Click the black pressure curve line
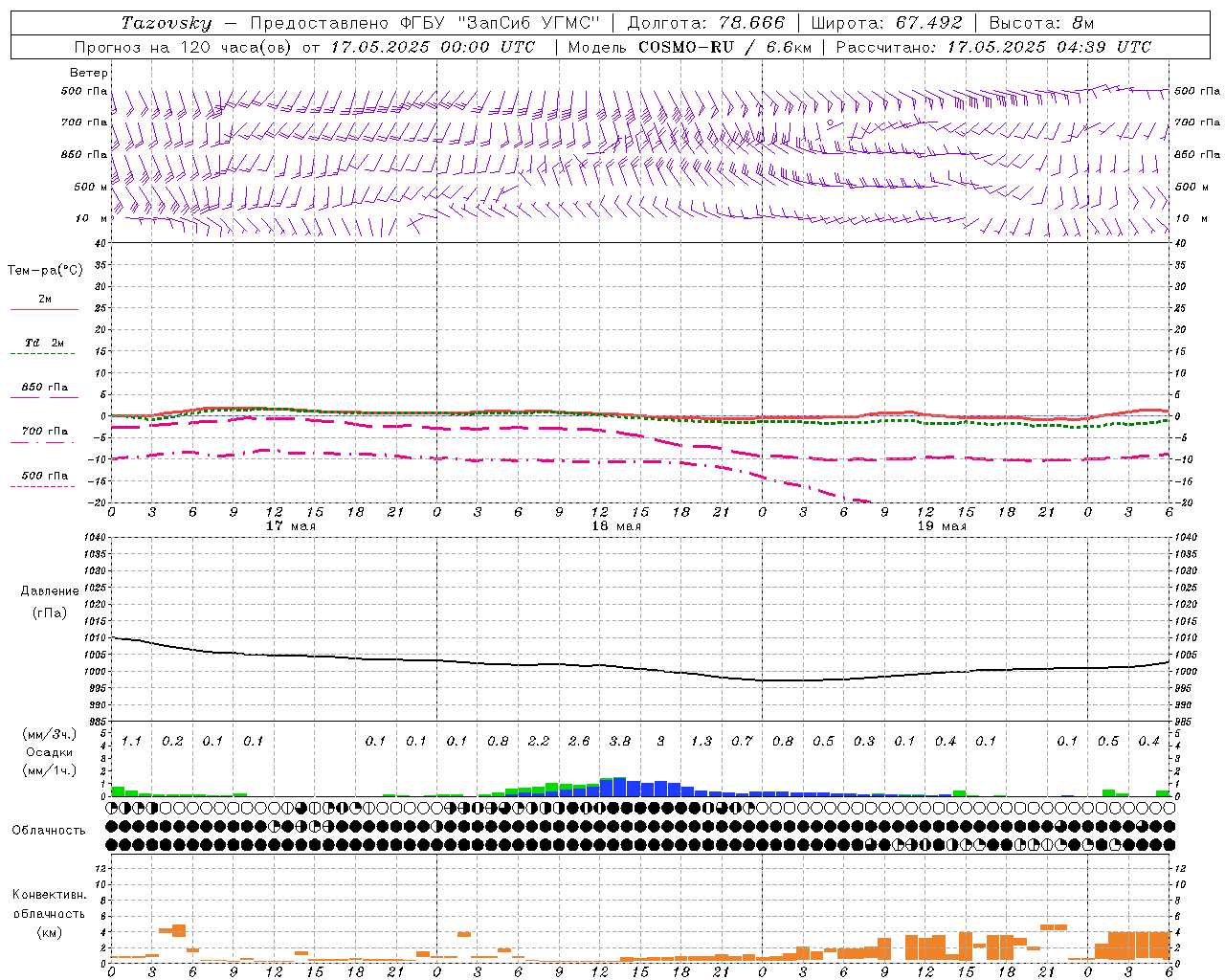1225x980 pixels. 640,667
